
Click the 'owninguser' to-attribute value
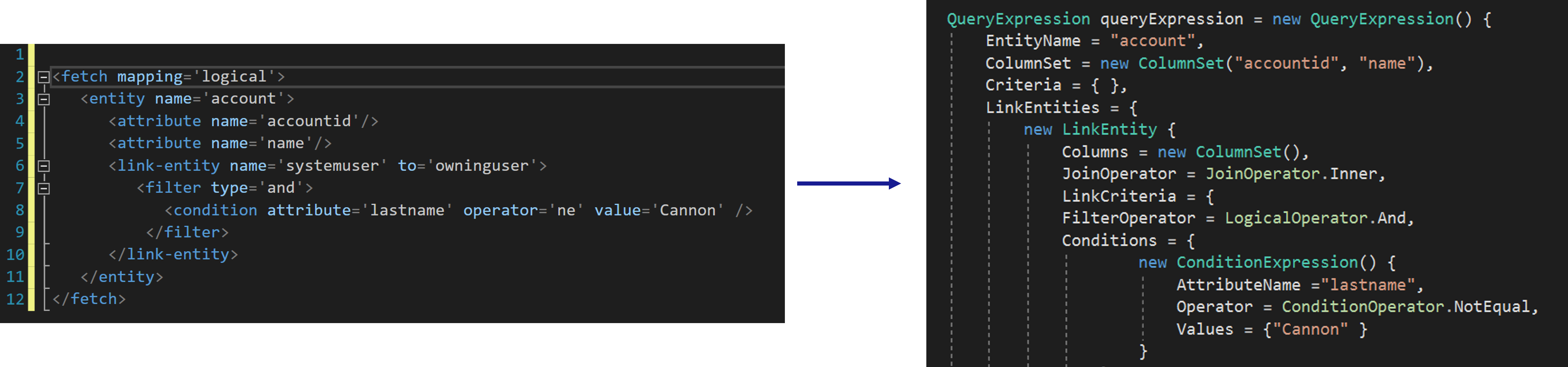481,166
